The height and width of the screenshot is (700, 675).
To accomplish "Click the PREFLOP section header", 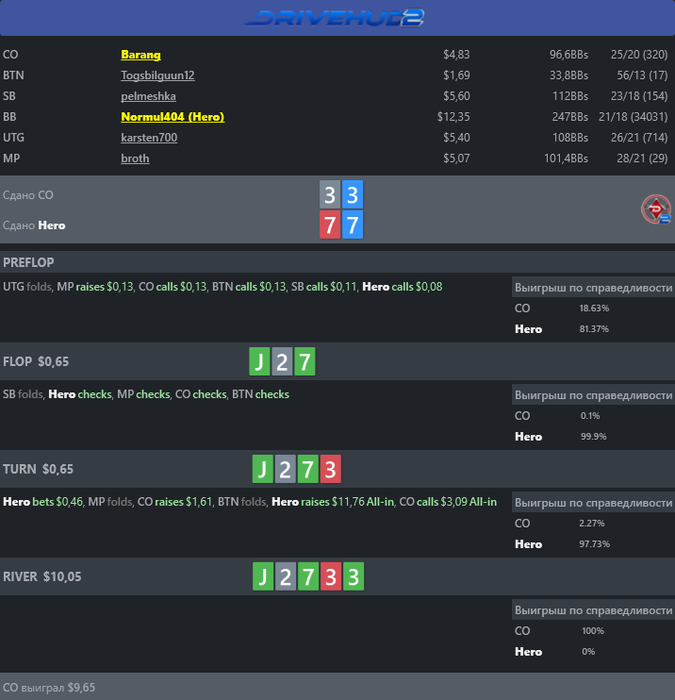I will [x=29, y=262].
